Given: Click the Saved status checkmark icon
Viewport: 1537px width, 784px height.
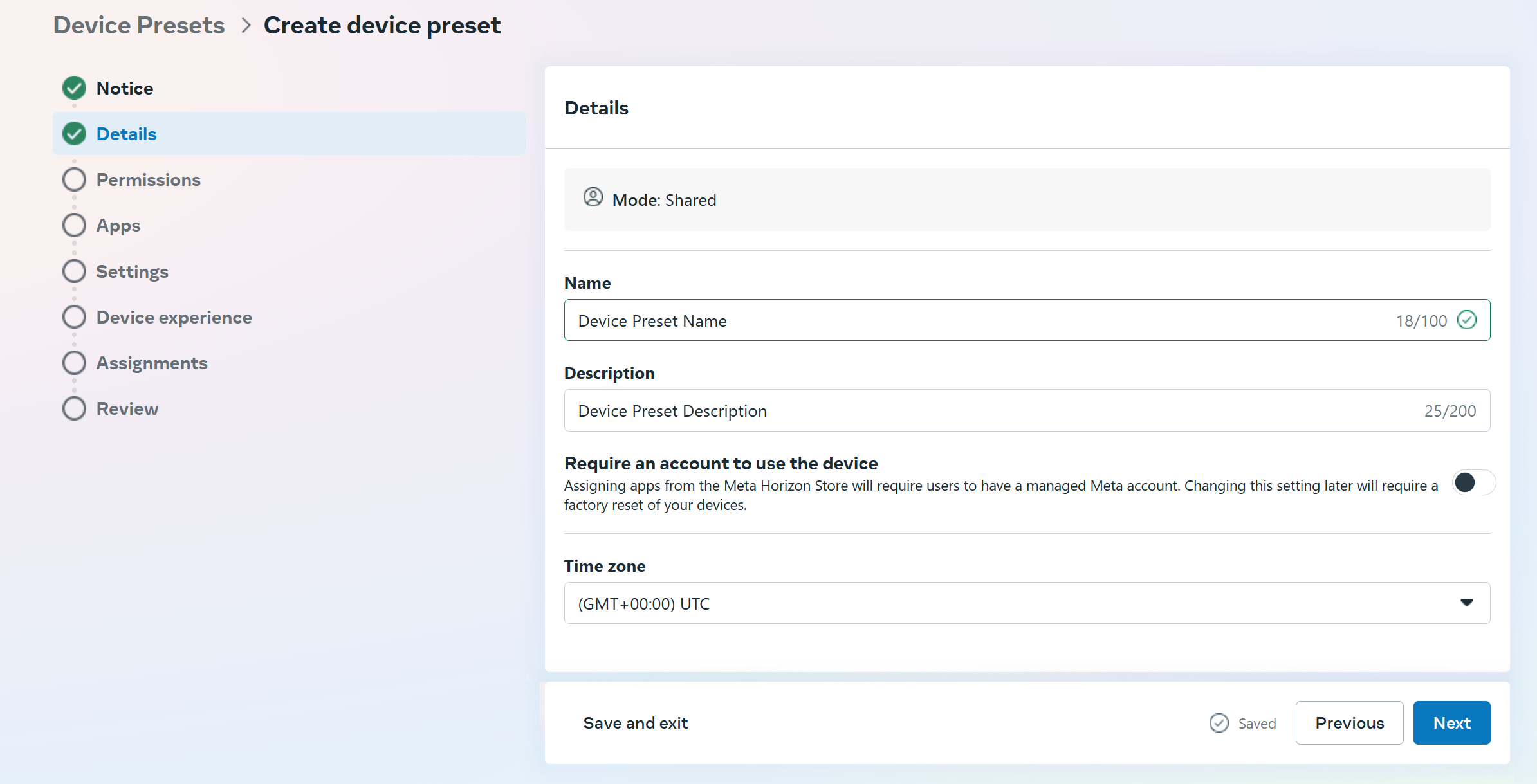Looking at the screenshot, I should (1219, 723).
